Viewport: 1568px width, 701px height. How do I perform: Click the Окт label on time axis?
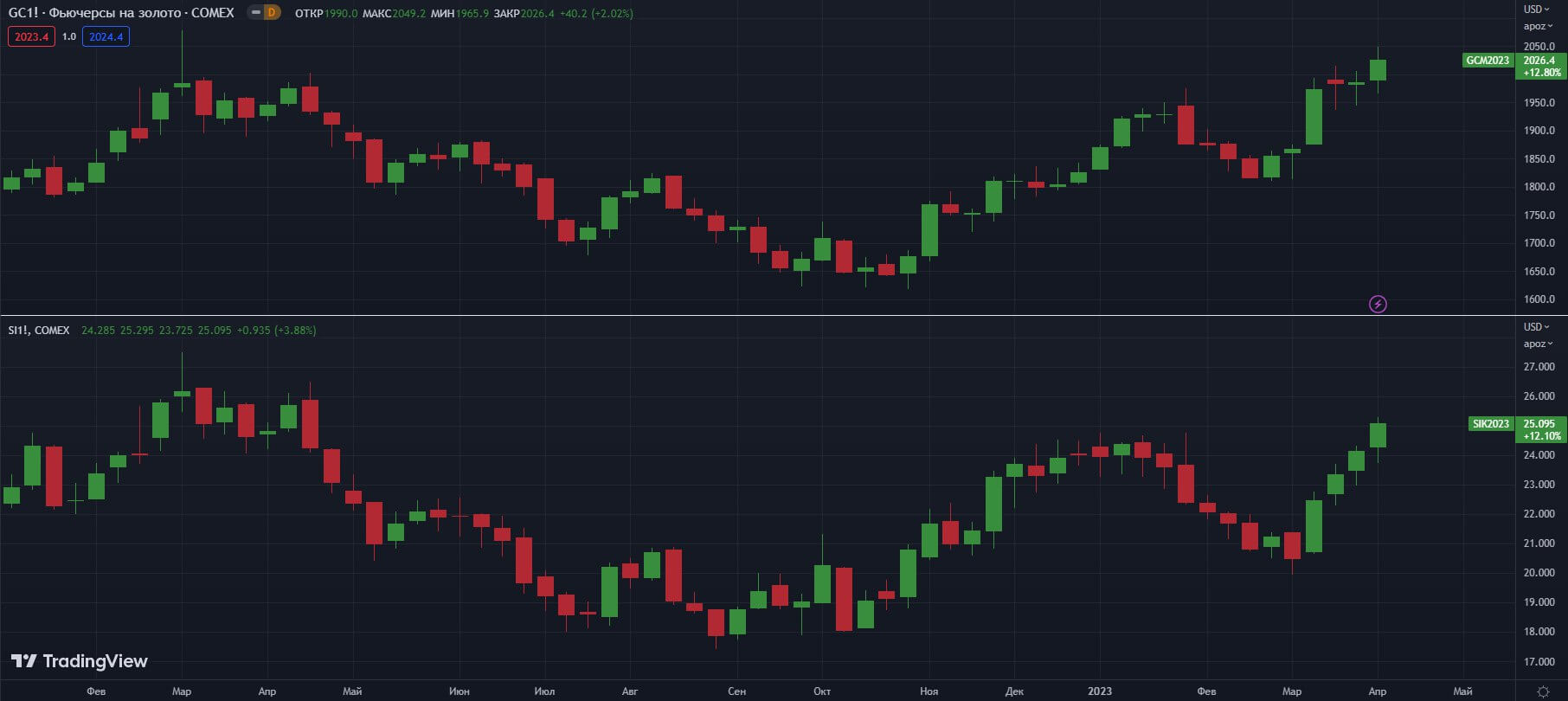click(822, 691)
